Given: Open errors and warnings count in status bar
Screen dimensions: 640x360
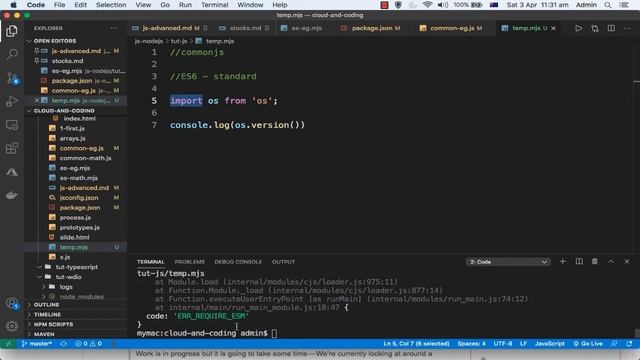Looking at the screenshot, I should click(x=88, y=344).
